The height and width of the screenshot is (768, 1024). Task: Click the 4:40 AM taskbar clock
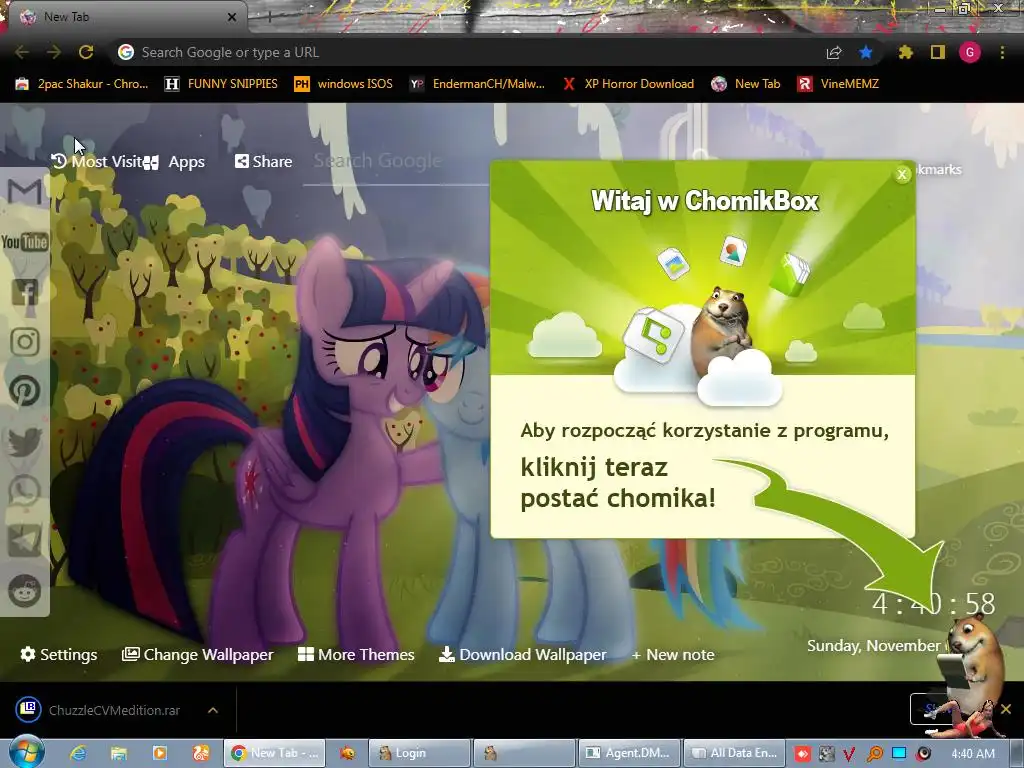click(x=973, y=754)
